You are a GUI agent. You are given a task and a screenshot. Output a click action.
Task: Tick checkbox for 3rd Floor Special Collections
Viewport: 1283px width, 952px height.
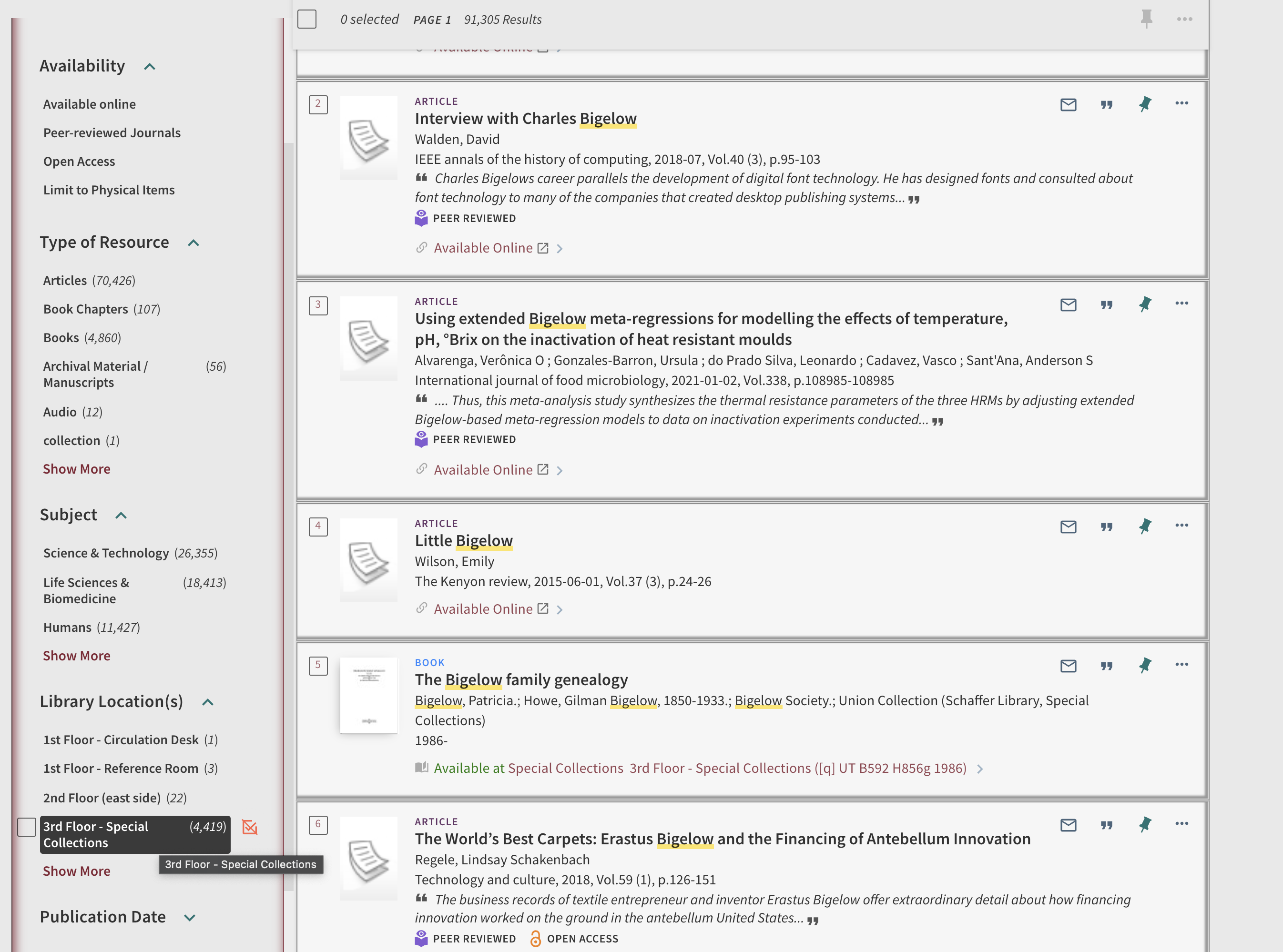[27, 827]
